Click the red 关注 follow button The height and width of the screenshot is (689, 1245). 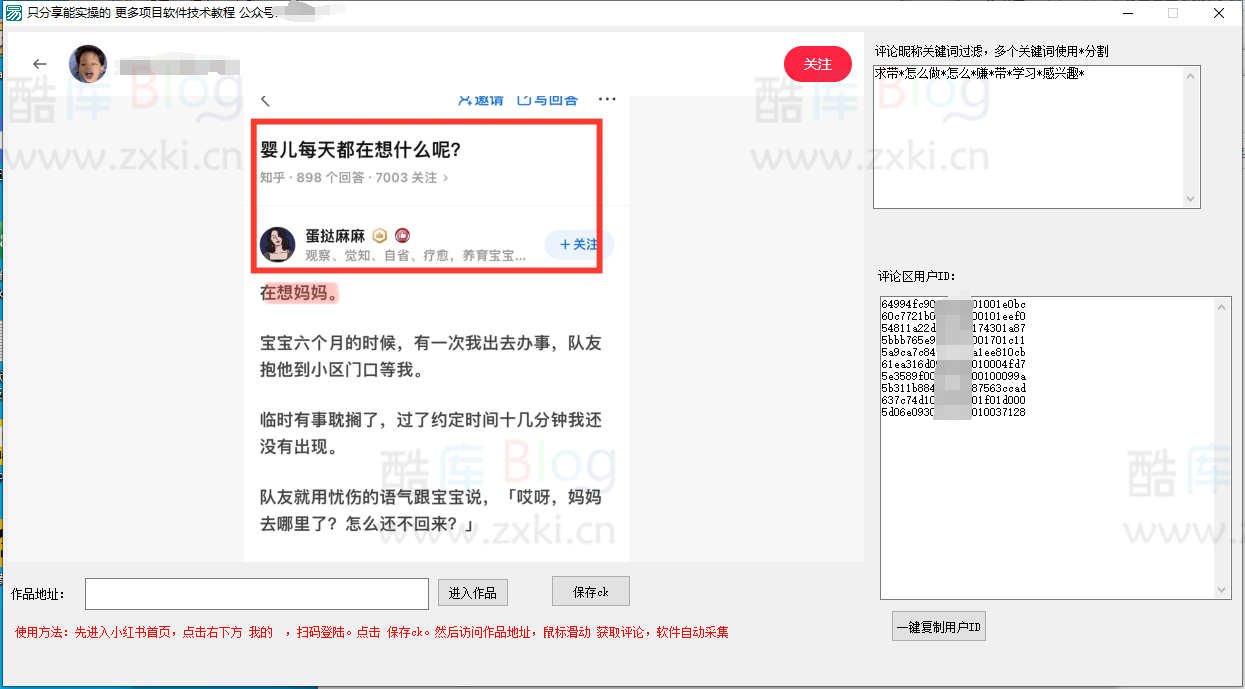[x=817, y=63]
